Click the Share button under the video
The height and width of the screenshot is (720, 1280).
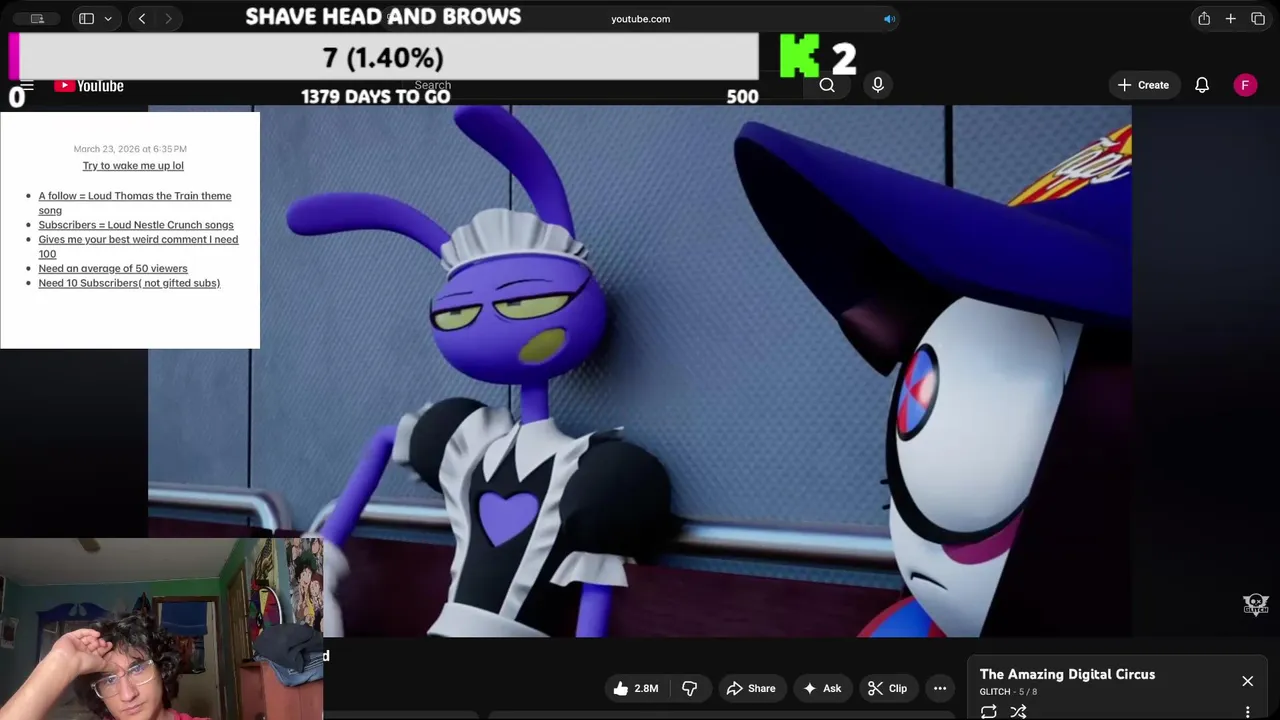(x=751, y=688)
